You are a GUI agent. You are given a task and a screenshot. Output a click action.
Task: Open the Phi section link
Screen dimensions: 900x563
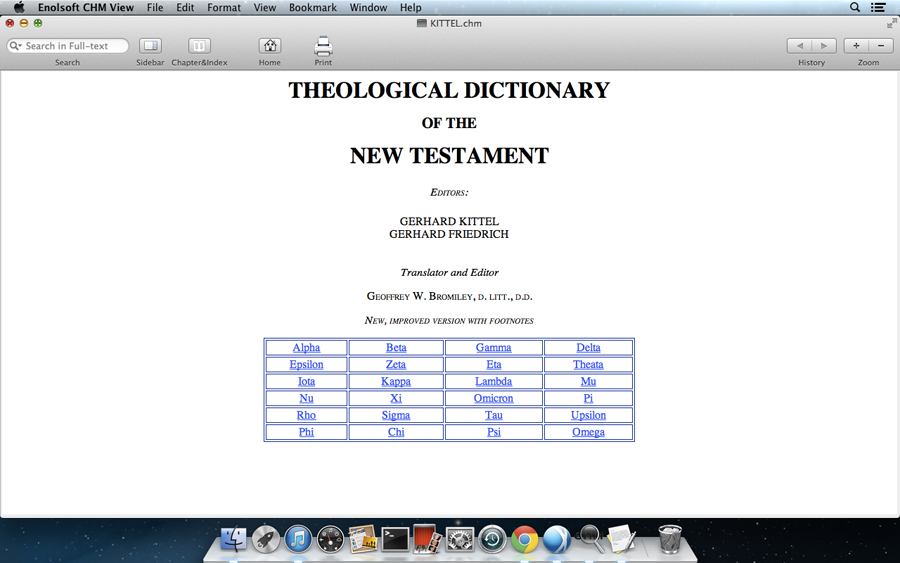click(307, 432)
